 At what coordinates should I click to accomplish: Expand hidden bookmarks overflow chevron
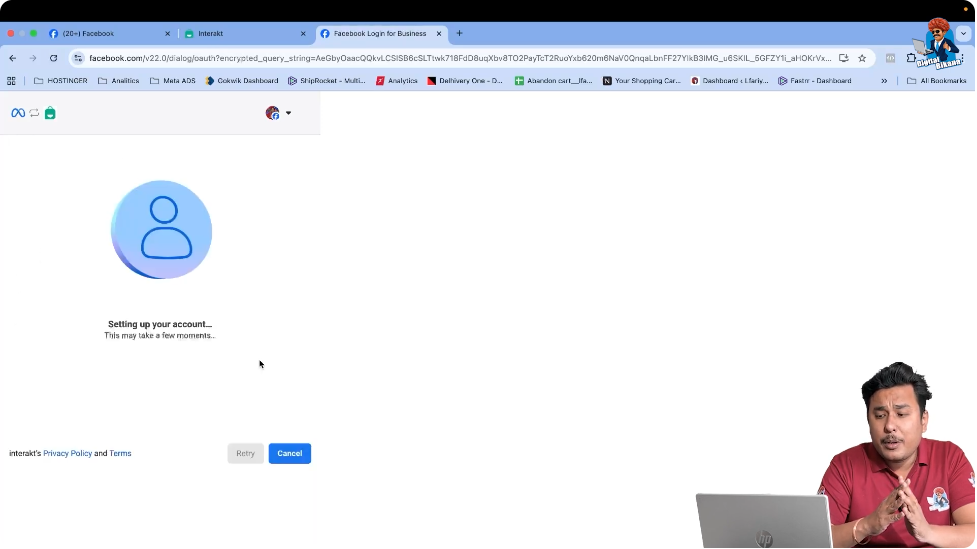(884, 80)
